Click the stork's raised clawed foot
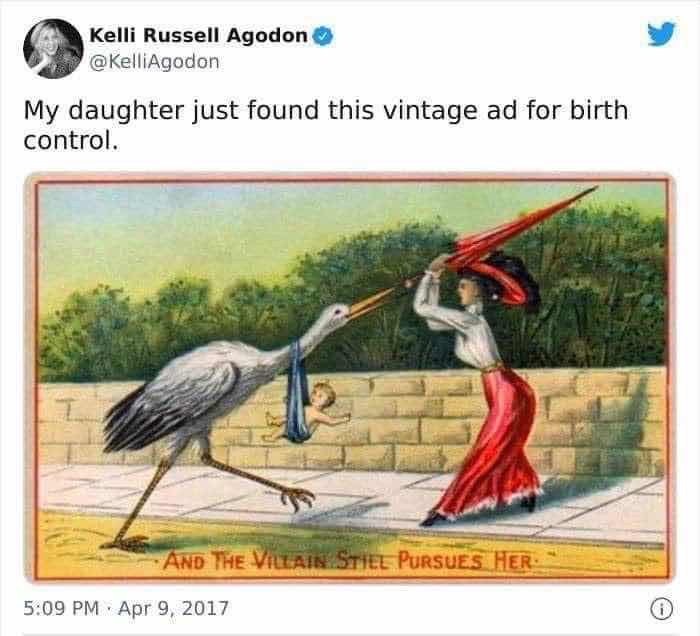Image resolution: width=700 pixels, height=636 pixels. click(297, 497)
